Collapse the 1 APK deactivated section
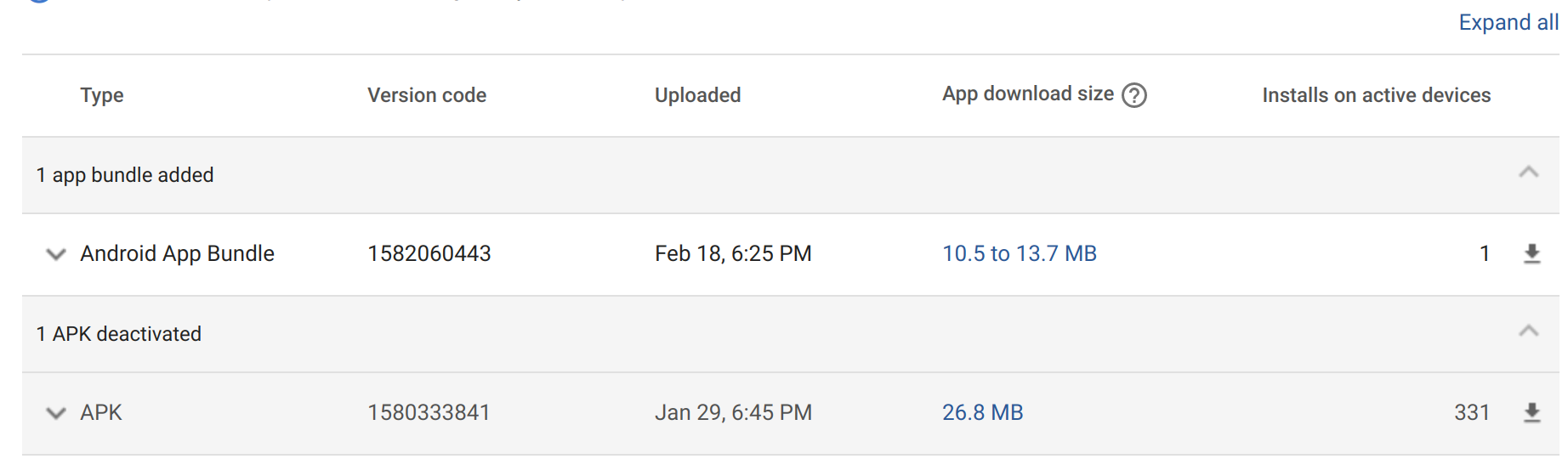Viewport: 1568px width, 476px height. (1529, 331)
